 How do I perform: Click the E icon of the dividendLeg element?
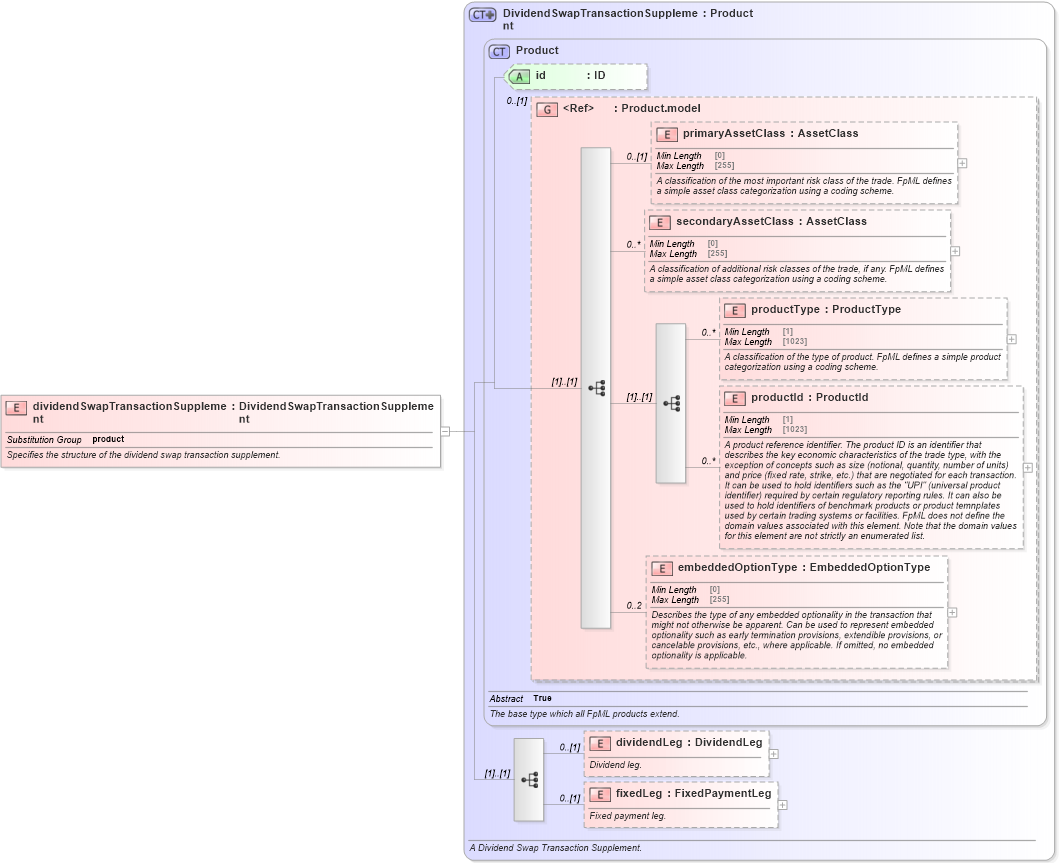point(599,743)
